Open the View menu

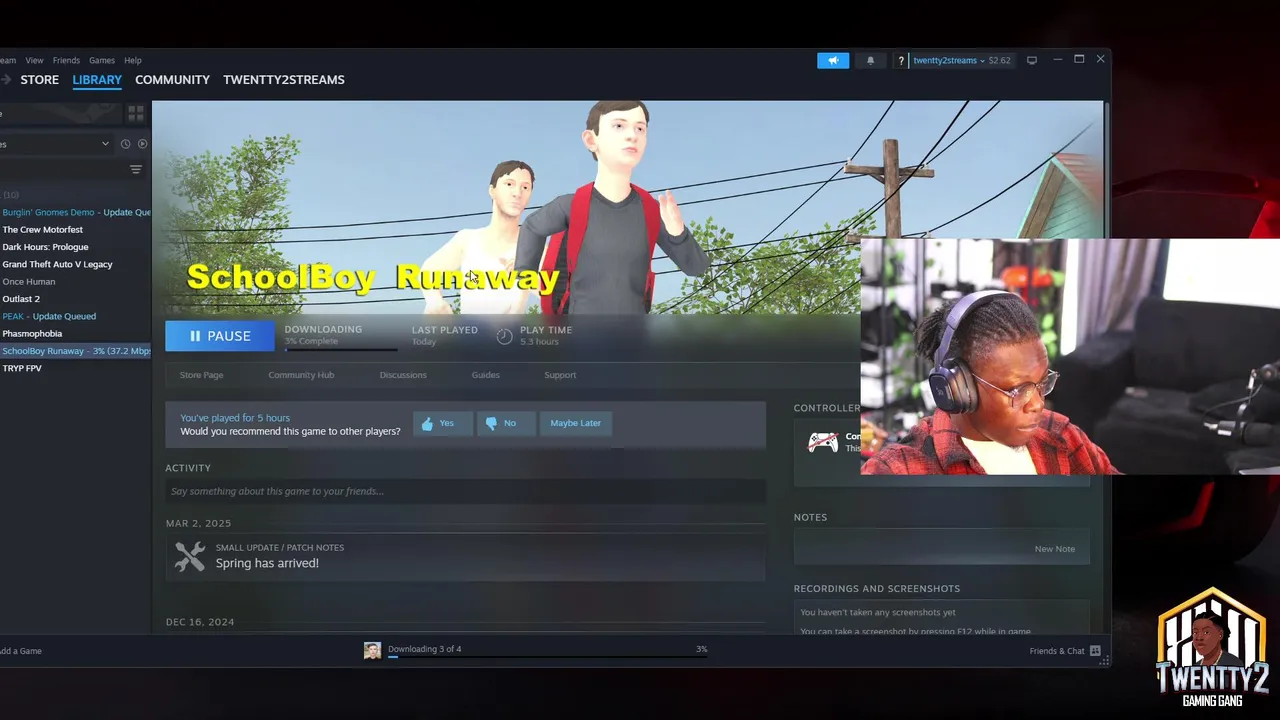pos(34,60)
